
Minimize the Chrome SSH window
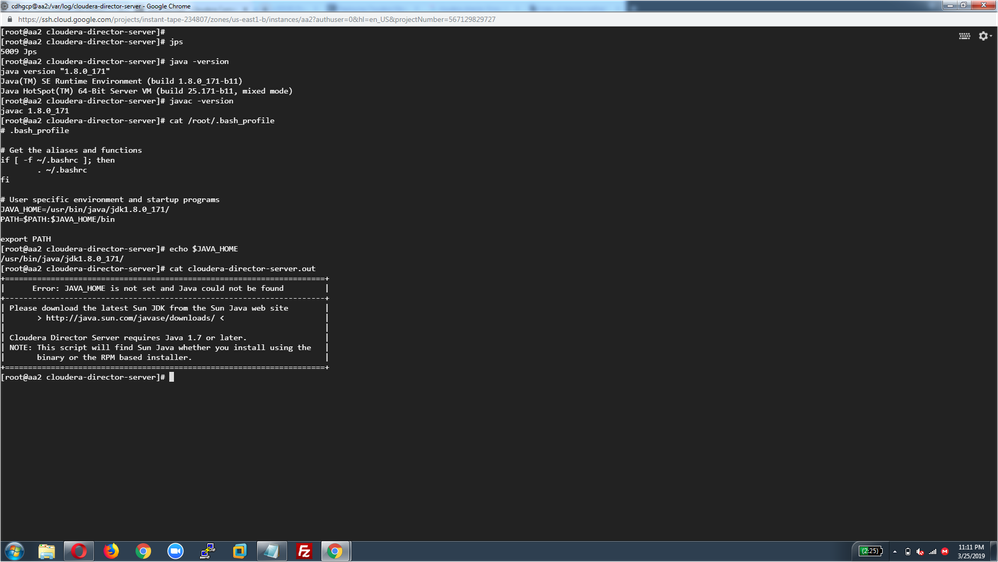pos(950,5)
